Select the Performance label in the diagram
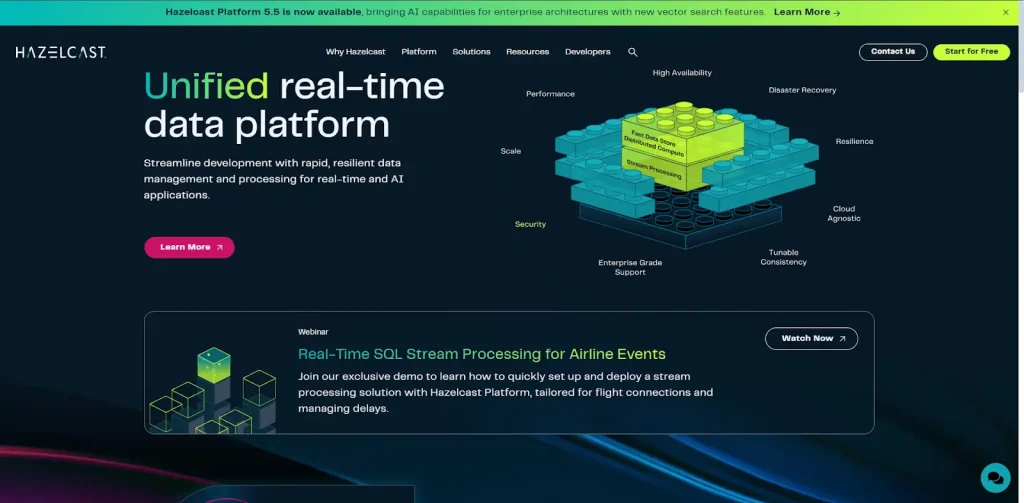The width and height of the screenshot is (1024, 503). [x=551, y=94]
